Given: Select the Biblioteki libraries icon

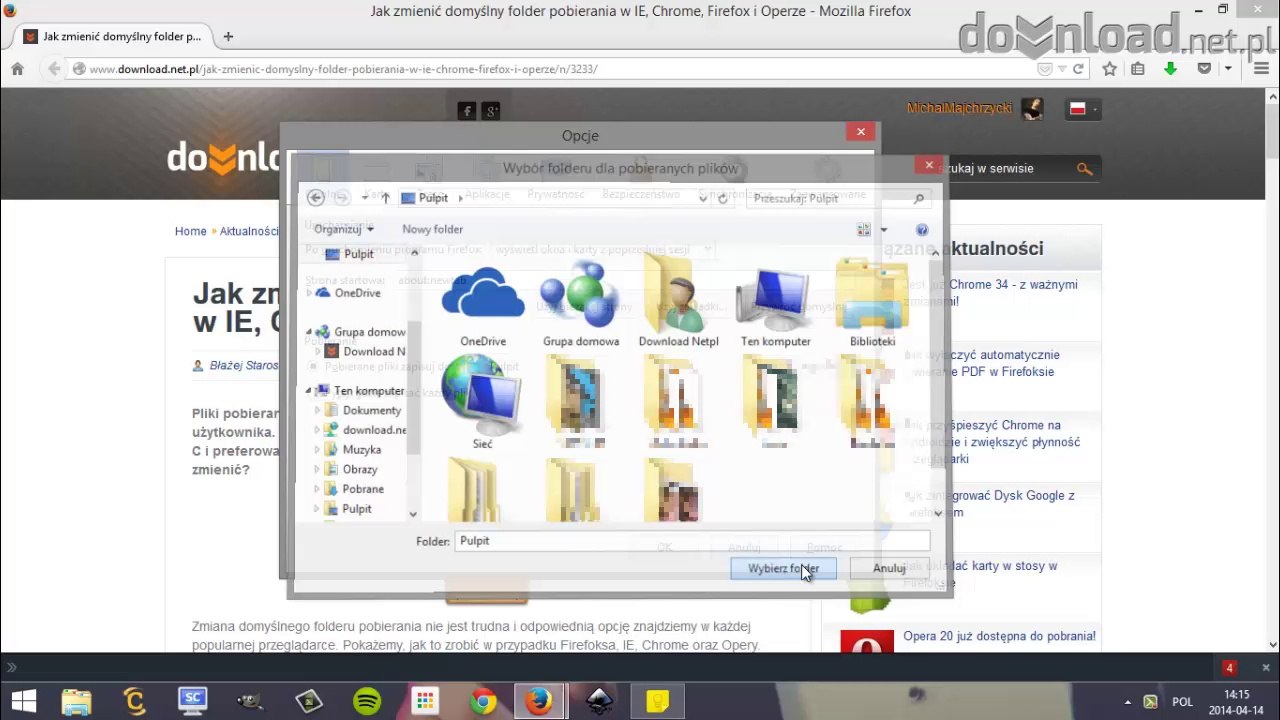Looking at the screenshot, I should (x=872, y=294).
